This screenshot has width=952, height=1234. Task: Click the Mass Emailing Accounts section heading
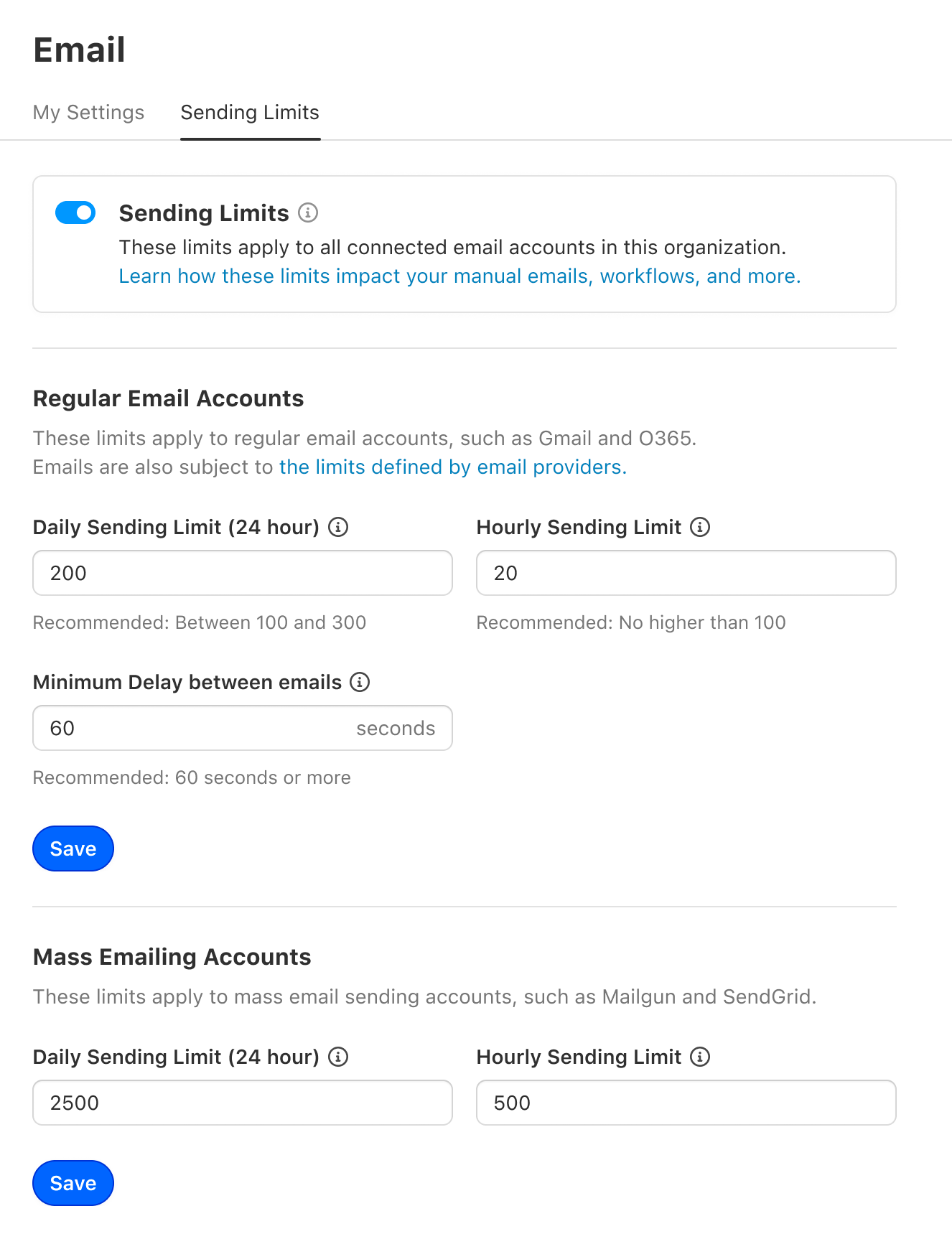pos(172,957)
